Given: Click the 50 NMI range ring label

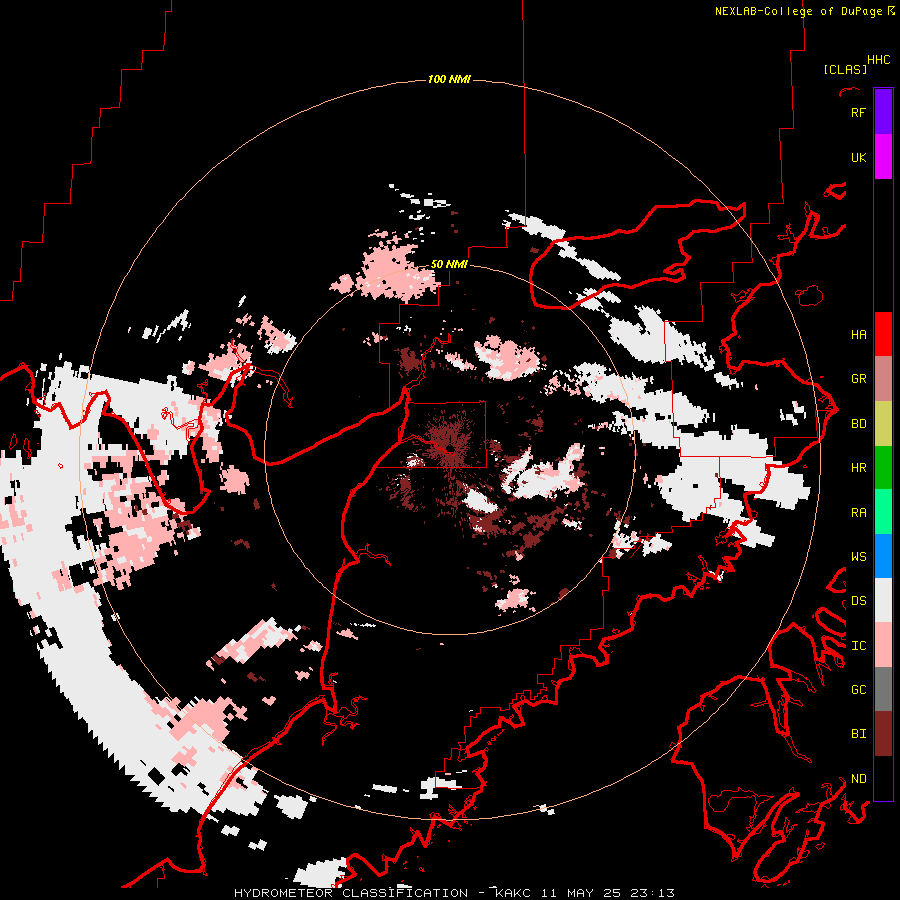Looking at the screenshot, I should click(x=449, y=264).
